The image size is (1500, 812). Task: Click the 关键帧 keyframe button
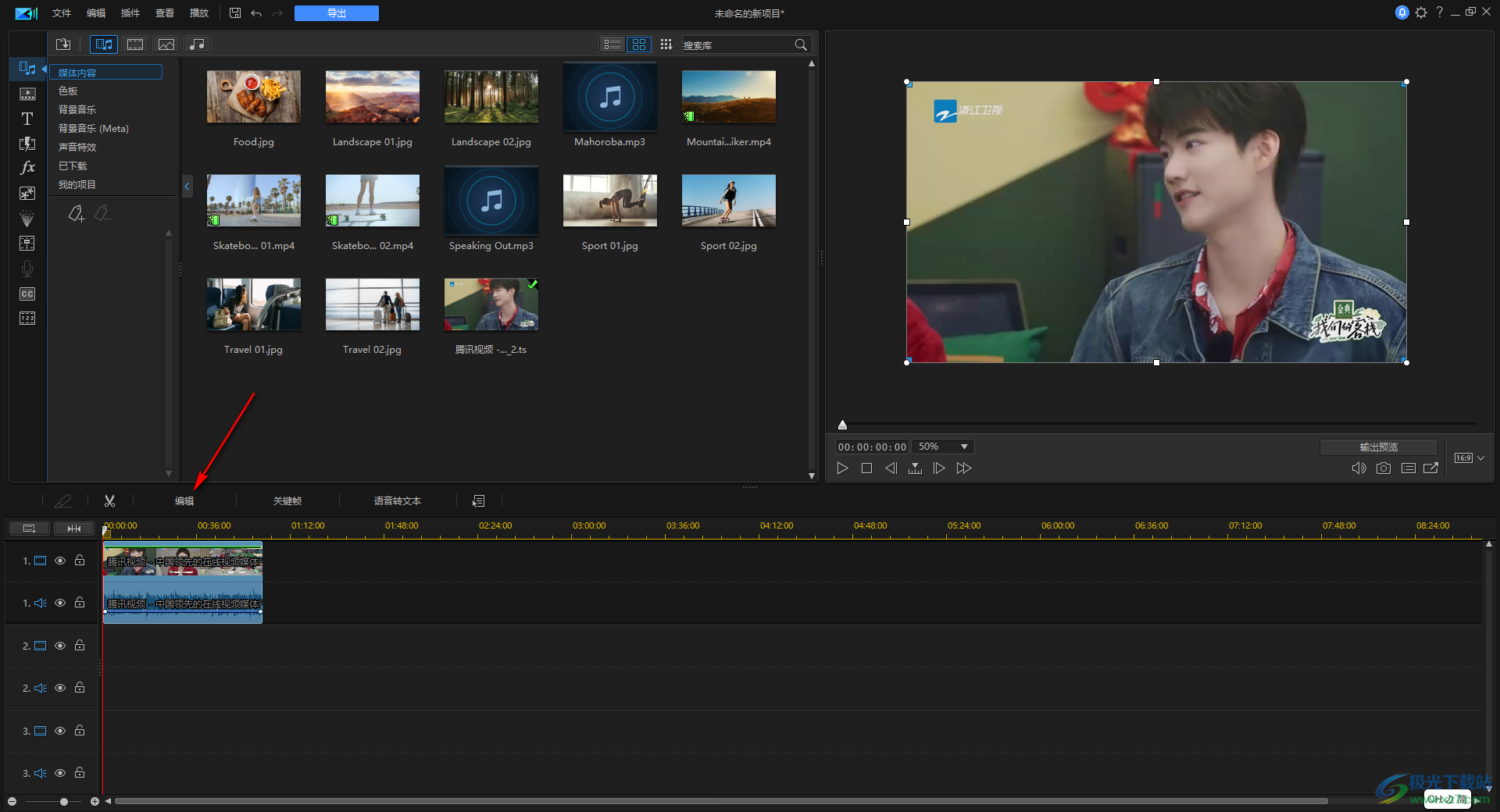point(287,501)
